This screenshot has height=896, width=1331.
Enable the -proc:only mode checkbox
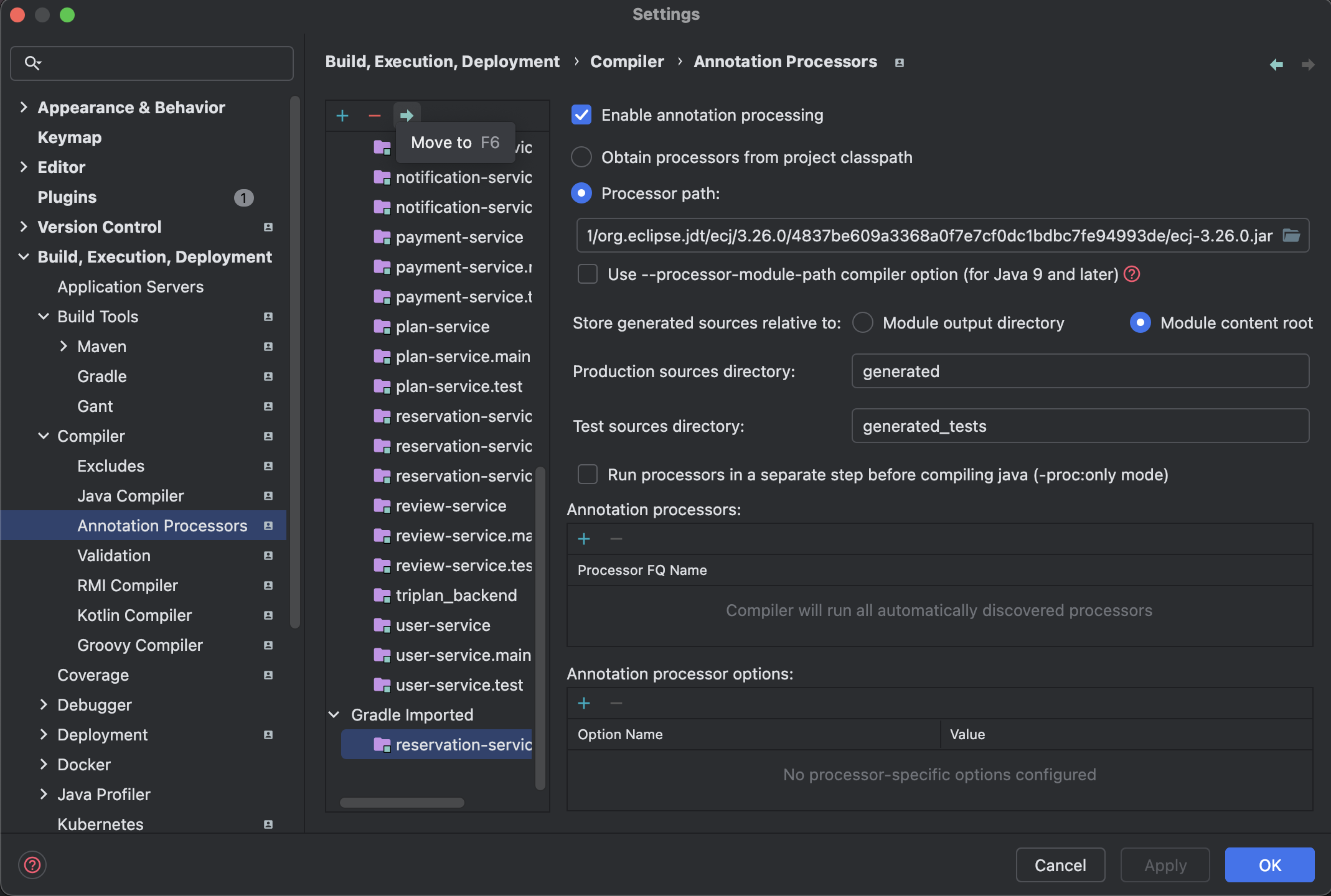(588, 475)
